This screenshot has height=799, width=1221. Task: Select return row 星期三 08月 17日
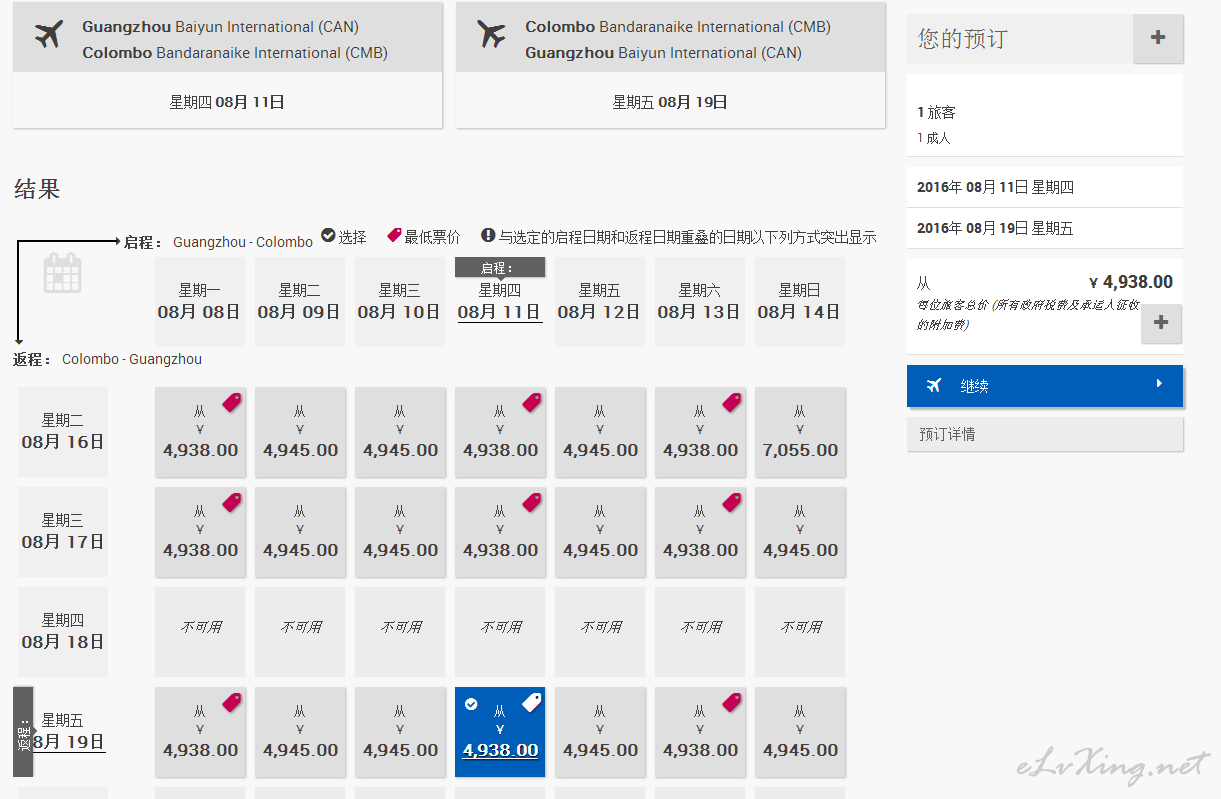(x=63, y=531)
